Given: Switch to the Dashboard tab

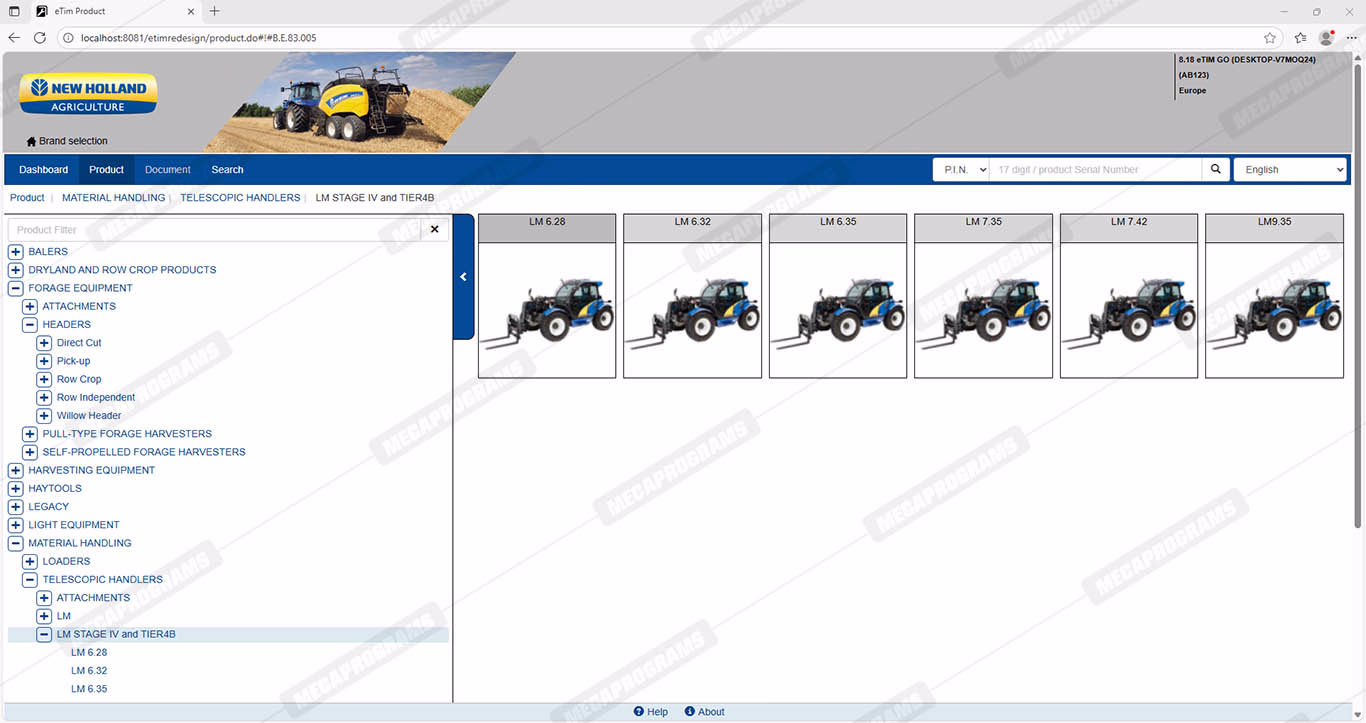Looking at the screenshot, I should pyautogui.click(x=43, y=170).
